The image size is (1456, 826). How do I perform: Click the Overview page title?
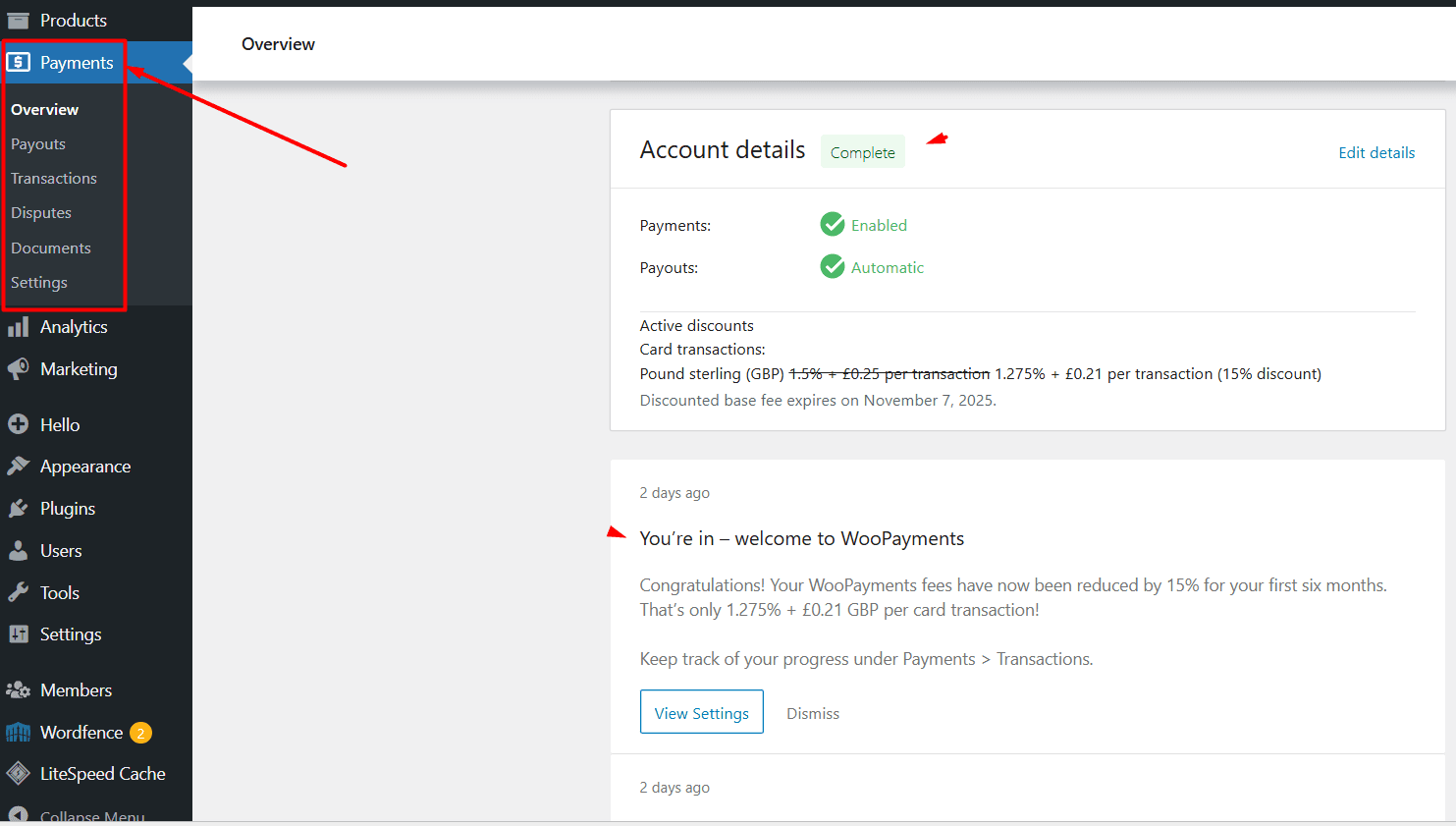click(279, 44)
